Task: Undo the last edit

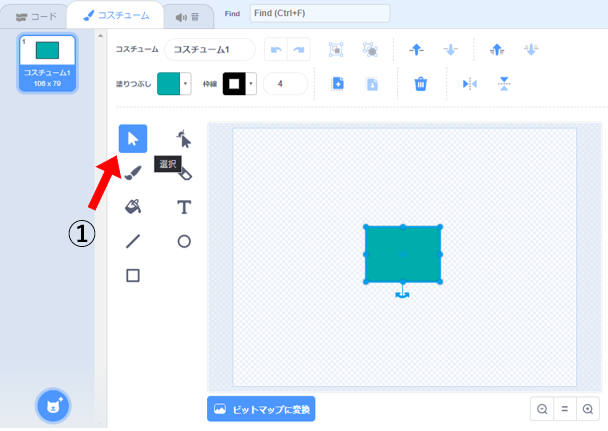Action: tap(276, 50)
